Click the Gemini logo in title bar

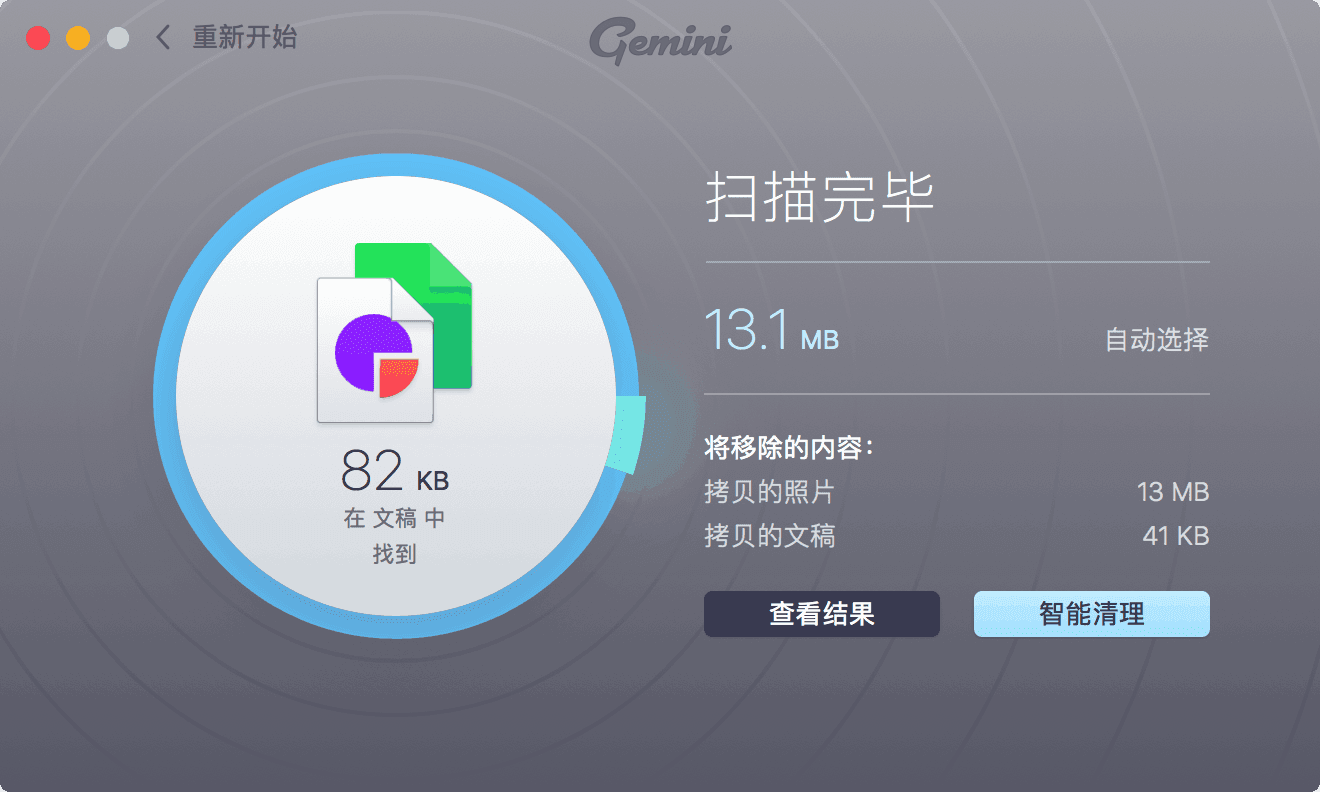660,41
